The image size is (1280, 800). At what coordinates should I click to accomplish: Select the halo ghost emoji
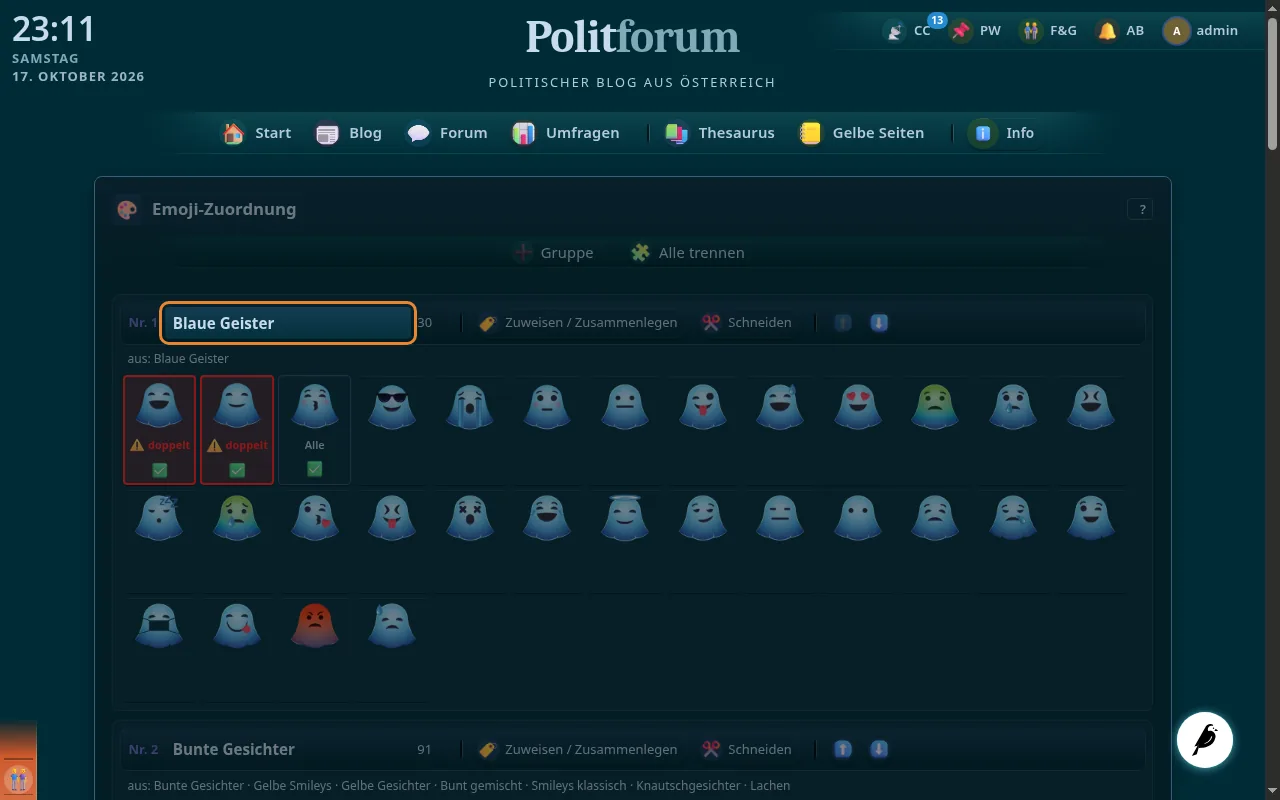(625, 516)
